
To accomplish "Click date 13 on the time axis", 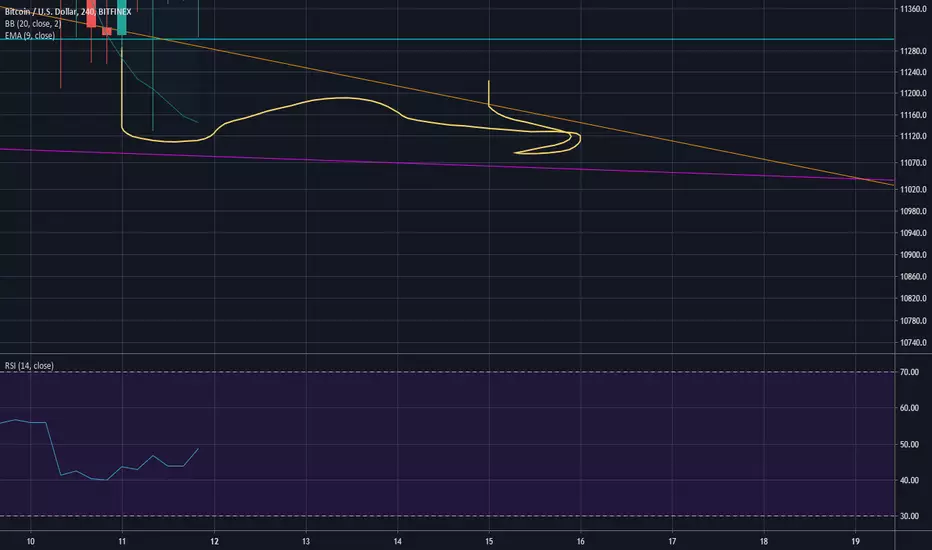I will tap(306, 541).
